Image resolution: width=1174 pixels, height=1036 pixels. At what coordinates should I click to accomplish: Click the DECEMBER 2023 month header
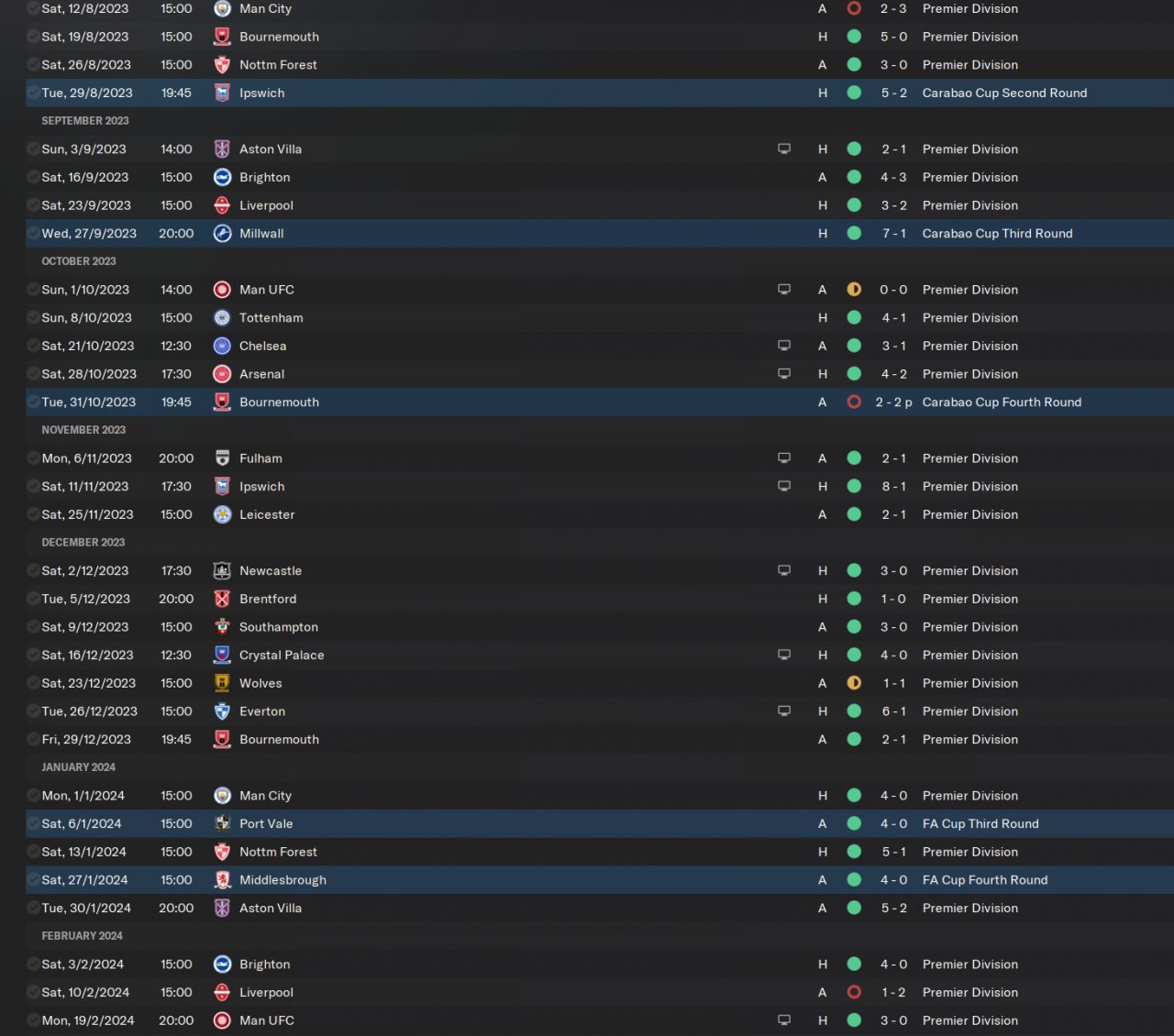click(83, 543)
